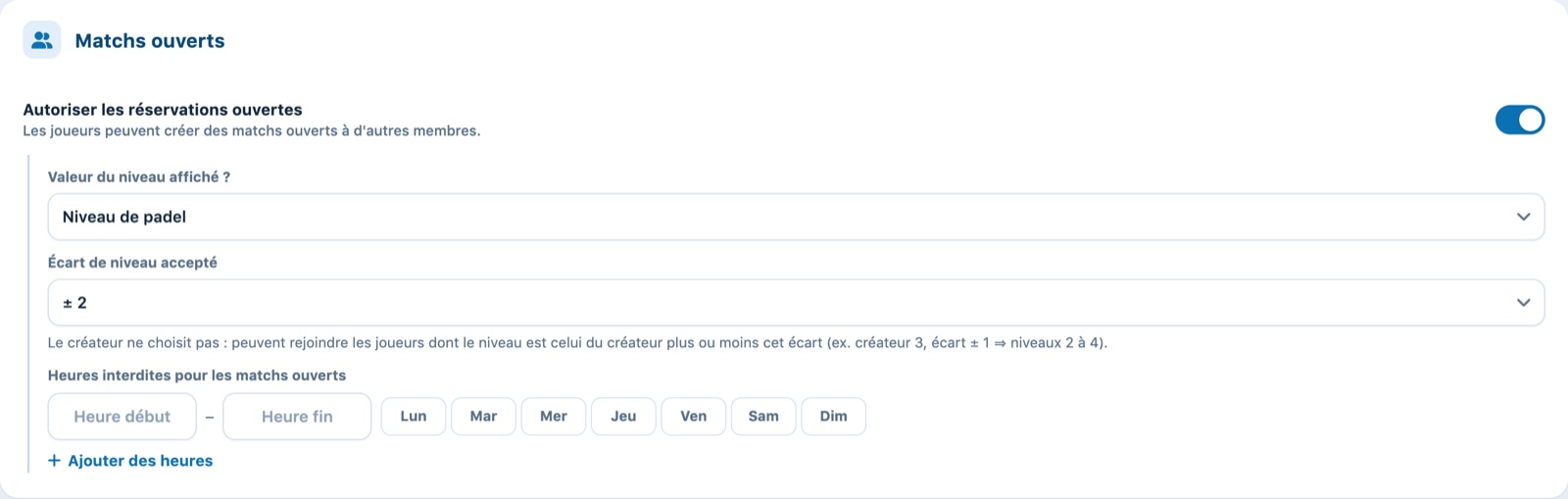Click the people icon beside Matchs ouverts
The image size is (1568, 499).
click(x=42, y=40)
